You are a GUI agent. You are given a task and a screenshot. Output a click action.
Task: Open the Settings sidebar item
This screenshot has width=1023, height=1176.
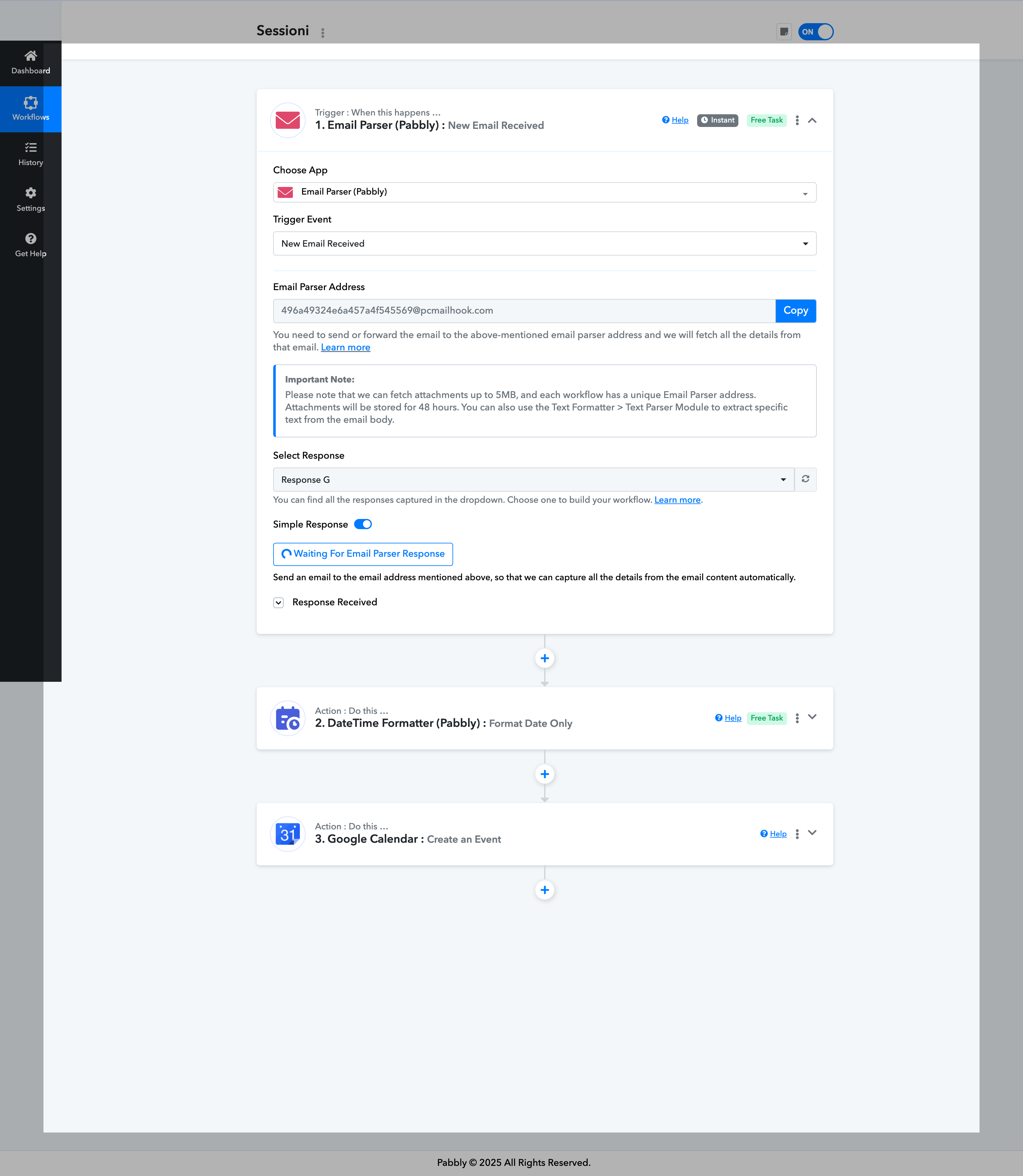31,201
